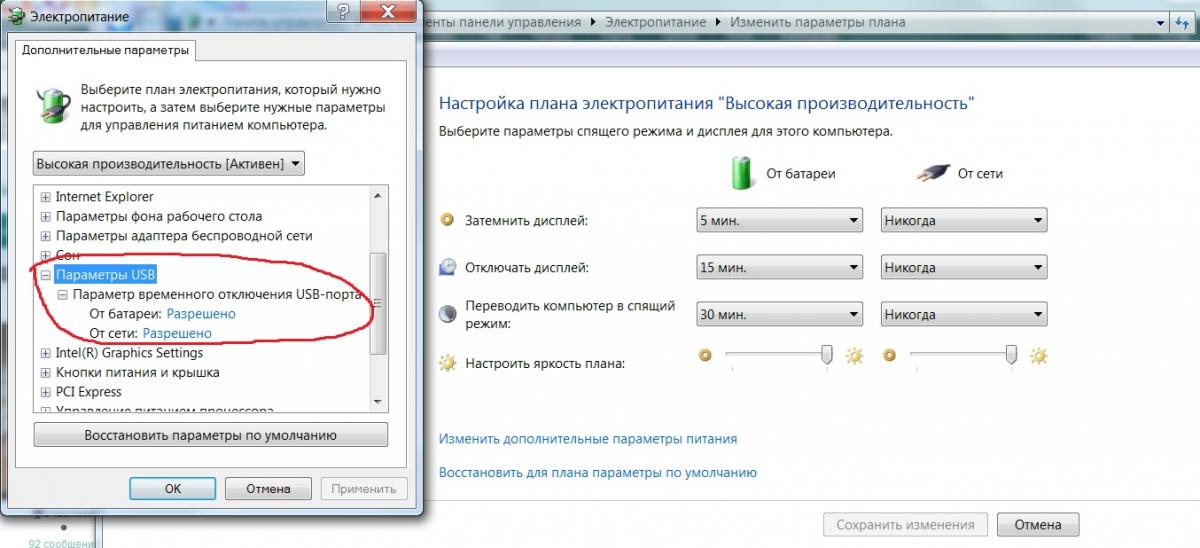Select the Дополнительные параметры tab
Image resolution: width=1200 pixels, height=548 pixels.
[105, 49]
